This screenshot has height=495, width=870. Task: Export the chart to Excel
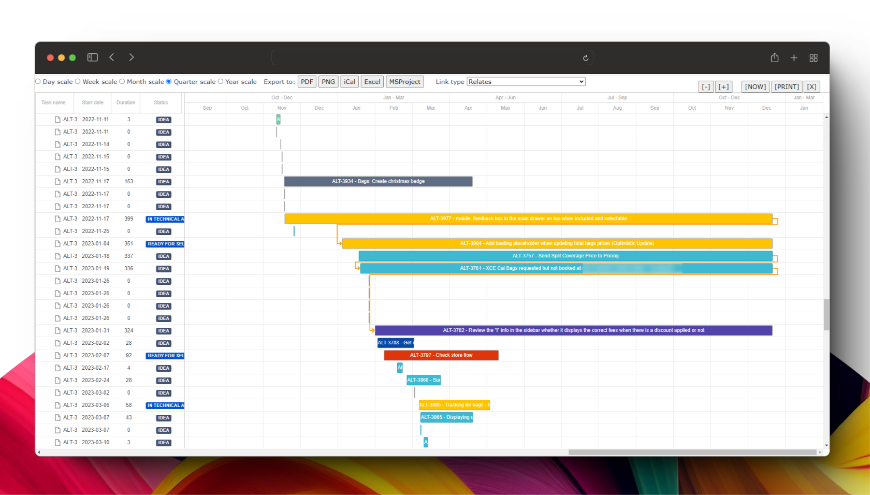click(372, 82)
